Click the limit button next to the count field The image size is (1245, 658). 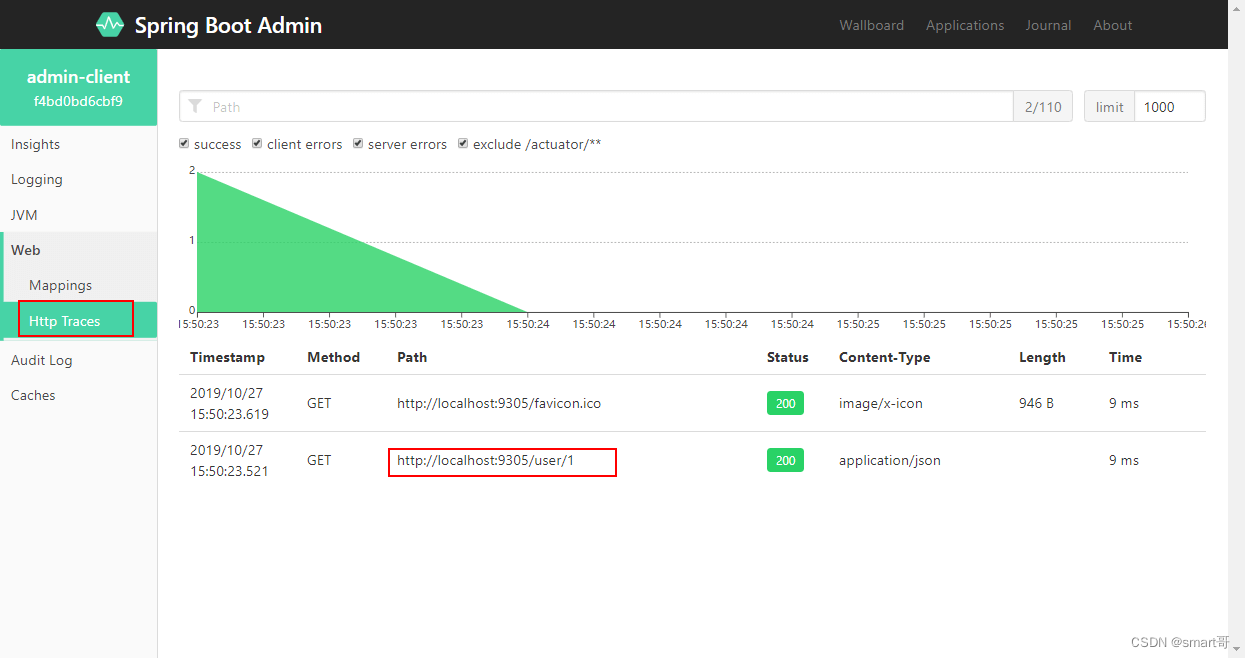pyautogui.click(x=1109, y=106)
